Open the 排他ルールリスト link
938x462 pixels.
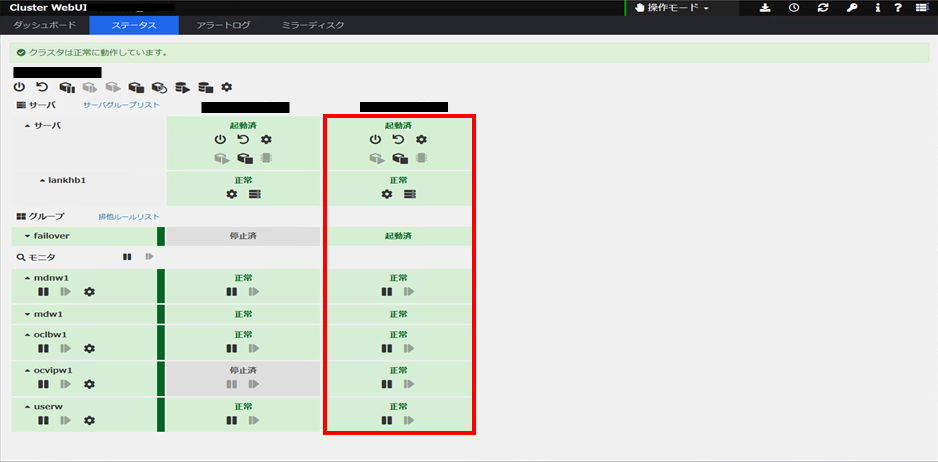tap(128, 216)
